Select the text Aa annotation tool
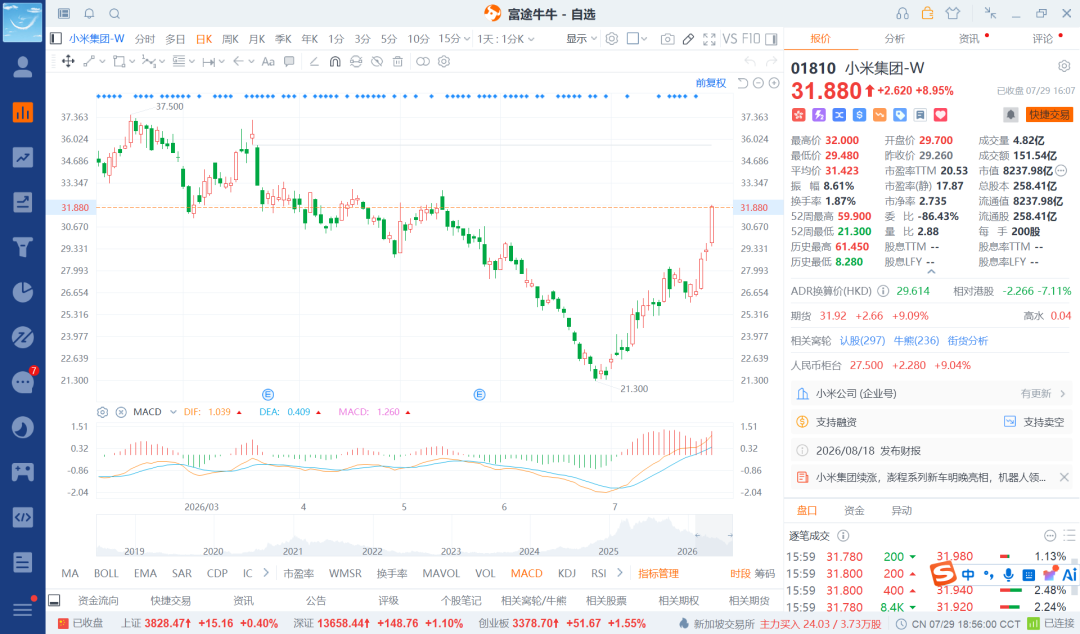Viewport: 1080px width, 634px height. point(268,61)
